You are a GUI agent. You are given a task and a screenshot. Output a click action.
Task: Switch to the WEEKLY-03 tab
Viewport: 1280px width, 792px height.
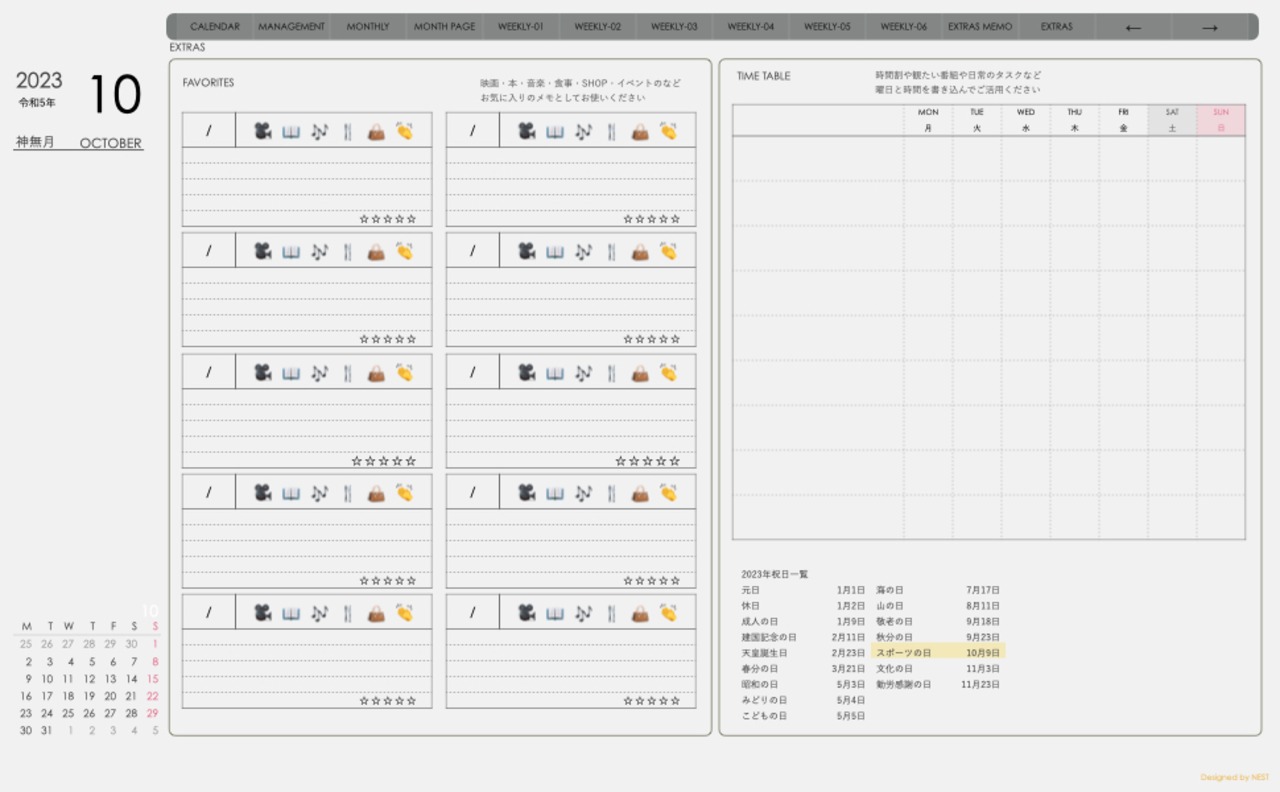click(x=674, y=27)
